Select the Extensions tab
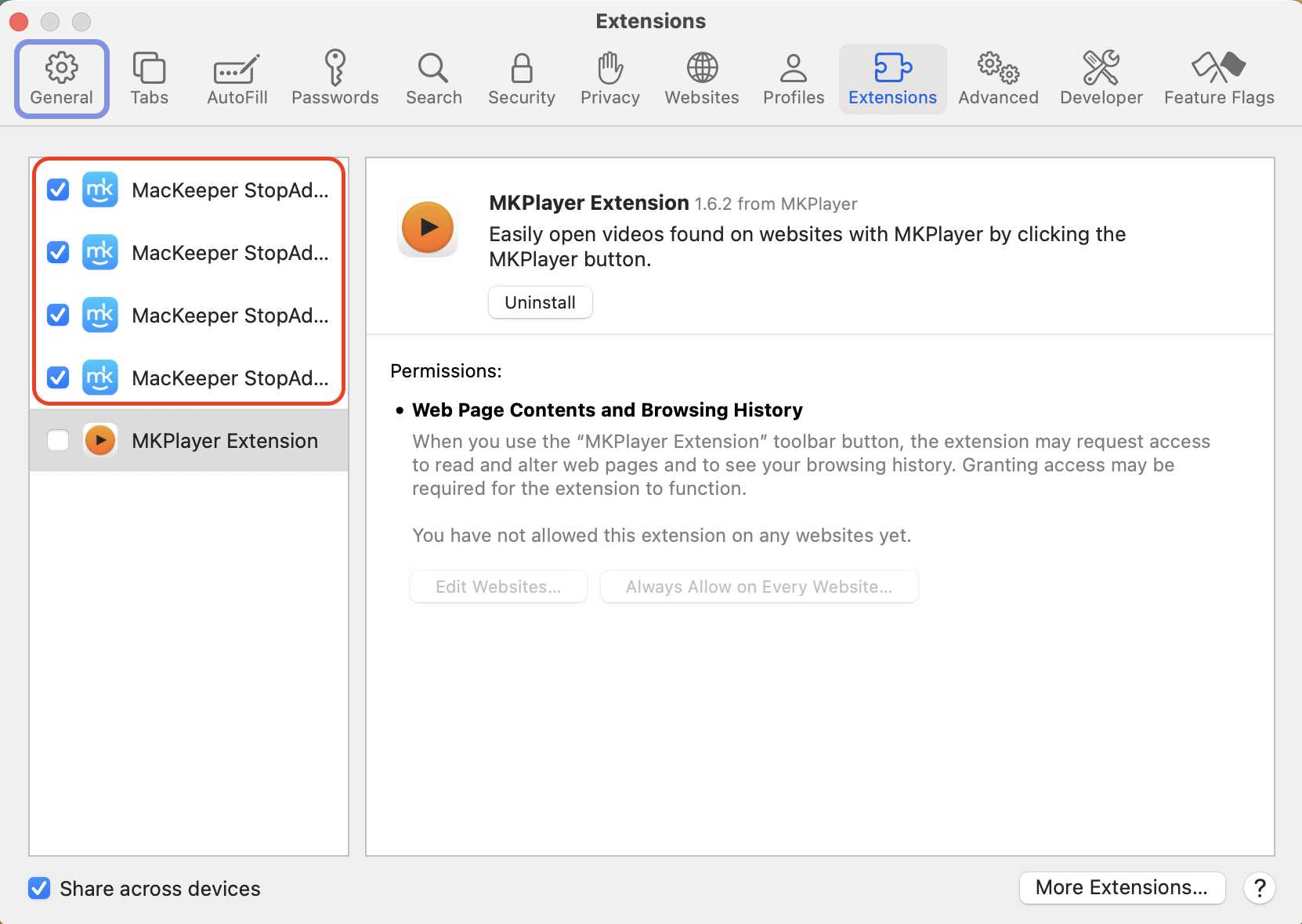 click(893, 79)
